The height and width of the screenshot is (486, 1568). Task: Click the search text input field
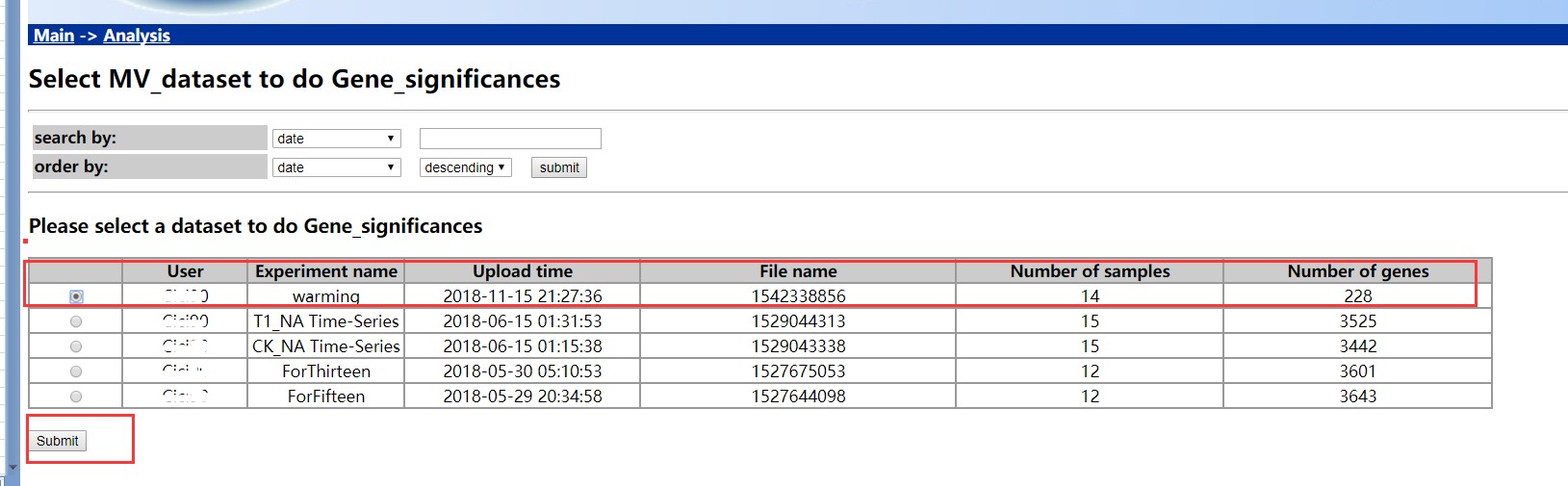(x=510, y=139)
